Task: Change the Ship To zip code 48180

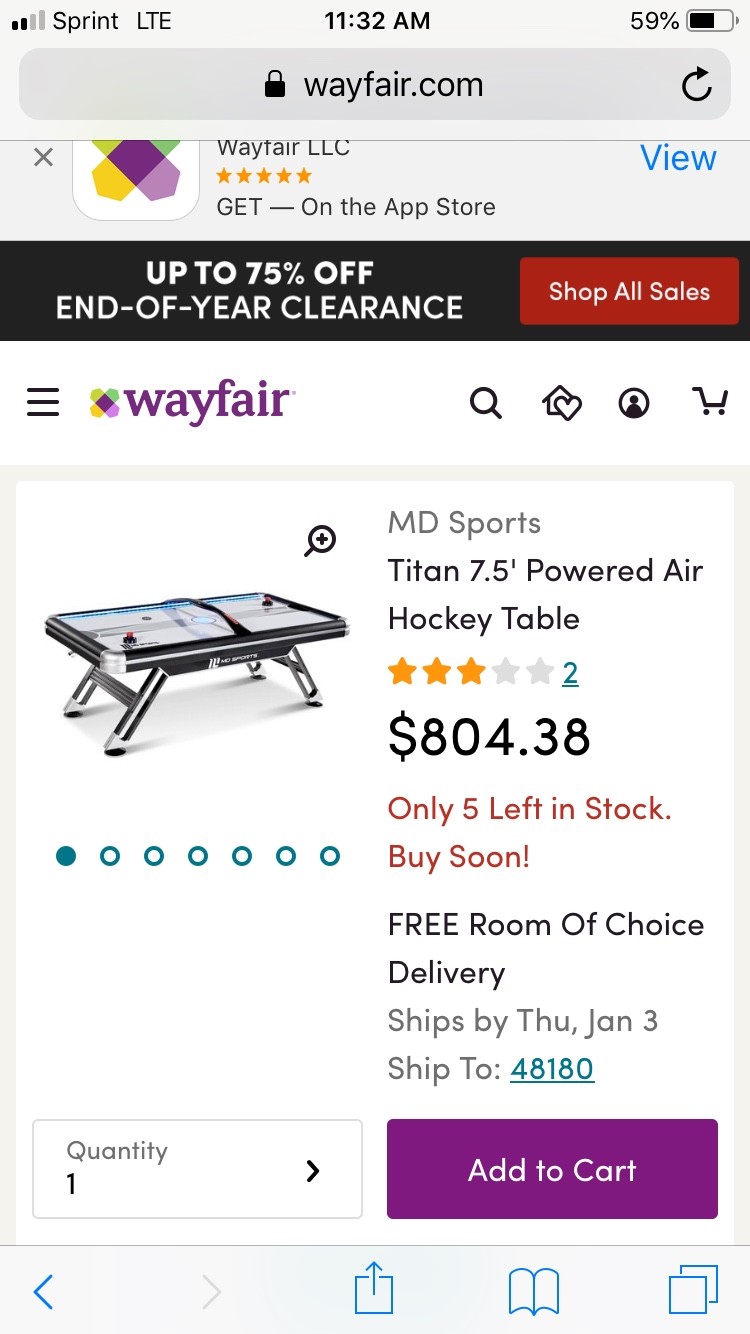Action: [x=552, y=1068]
